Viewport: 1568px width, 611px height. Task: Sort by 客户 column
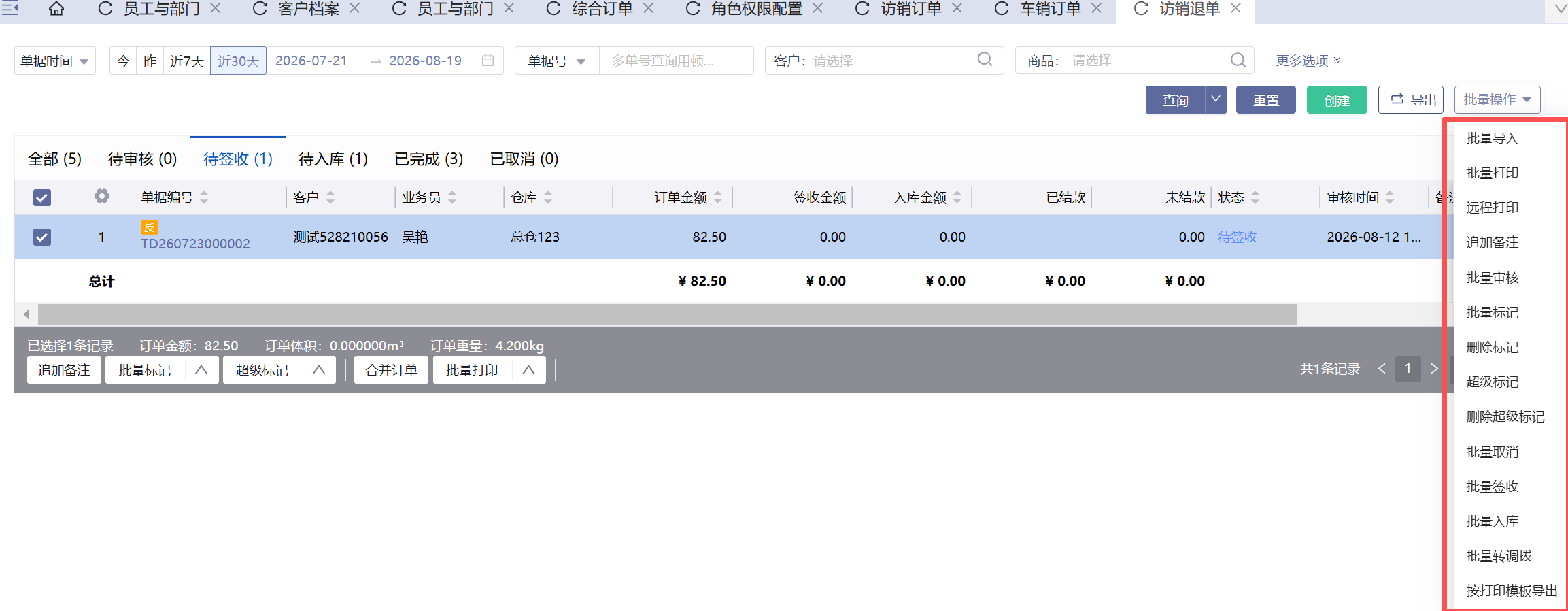(330, 197)
